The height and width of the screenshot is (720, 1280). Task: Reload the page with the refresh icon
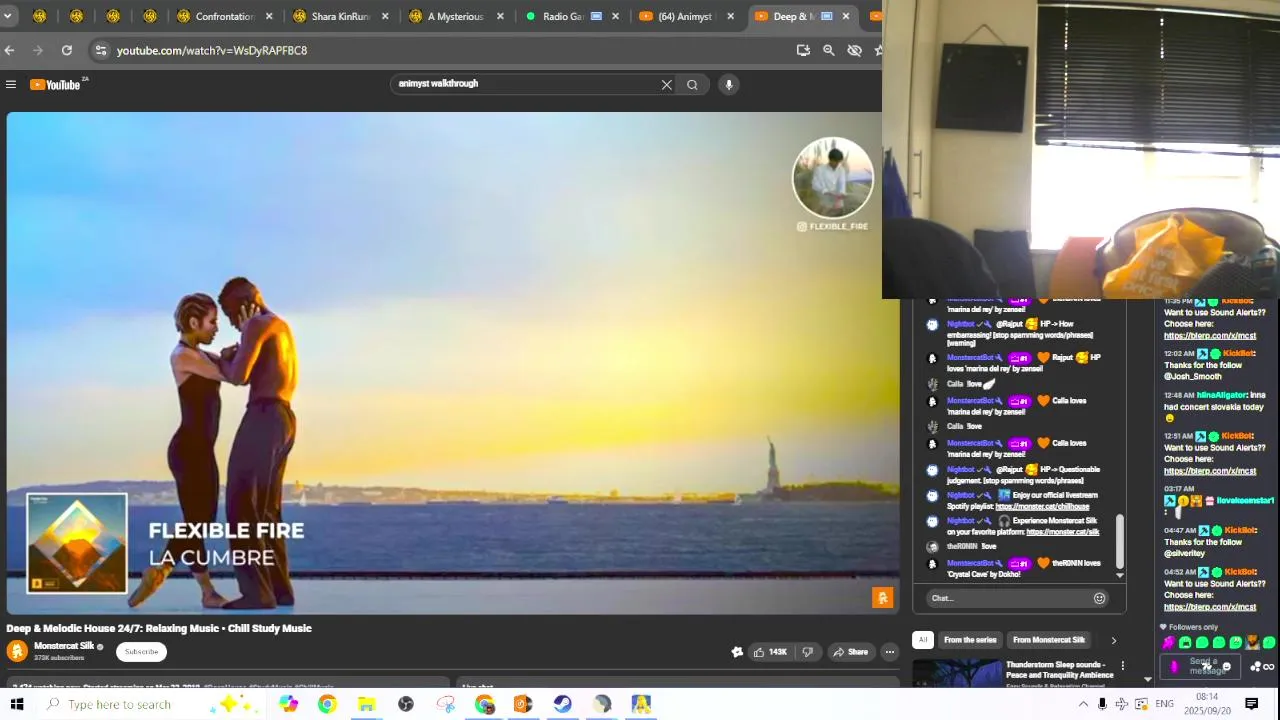click(x=67, y=50)
